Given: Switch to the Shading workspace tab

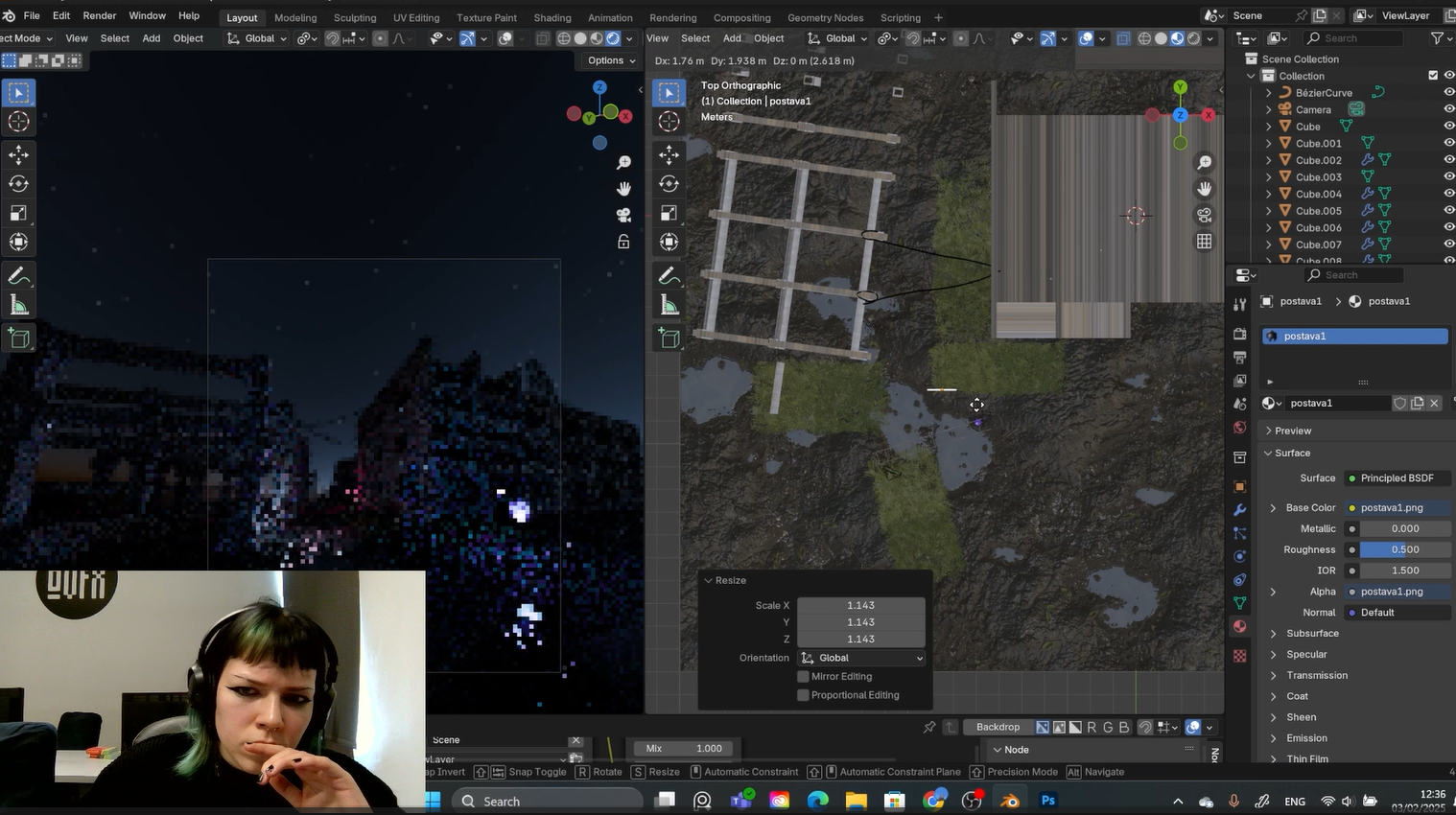Looking at the screenshot, I should click(x=552, y=17).
